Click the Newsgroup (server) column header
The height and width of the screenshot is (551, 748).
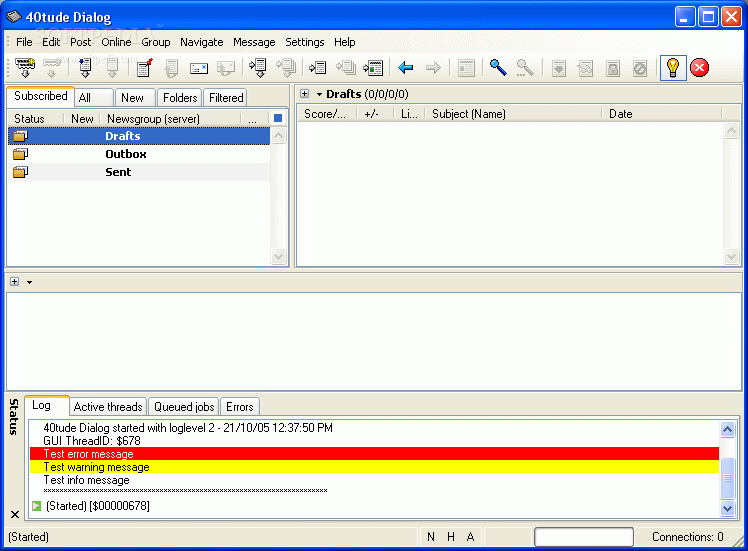tap(171, 119)
